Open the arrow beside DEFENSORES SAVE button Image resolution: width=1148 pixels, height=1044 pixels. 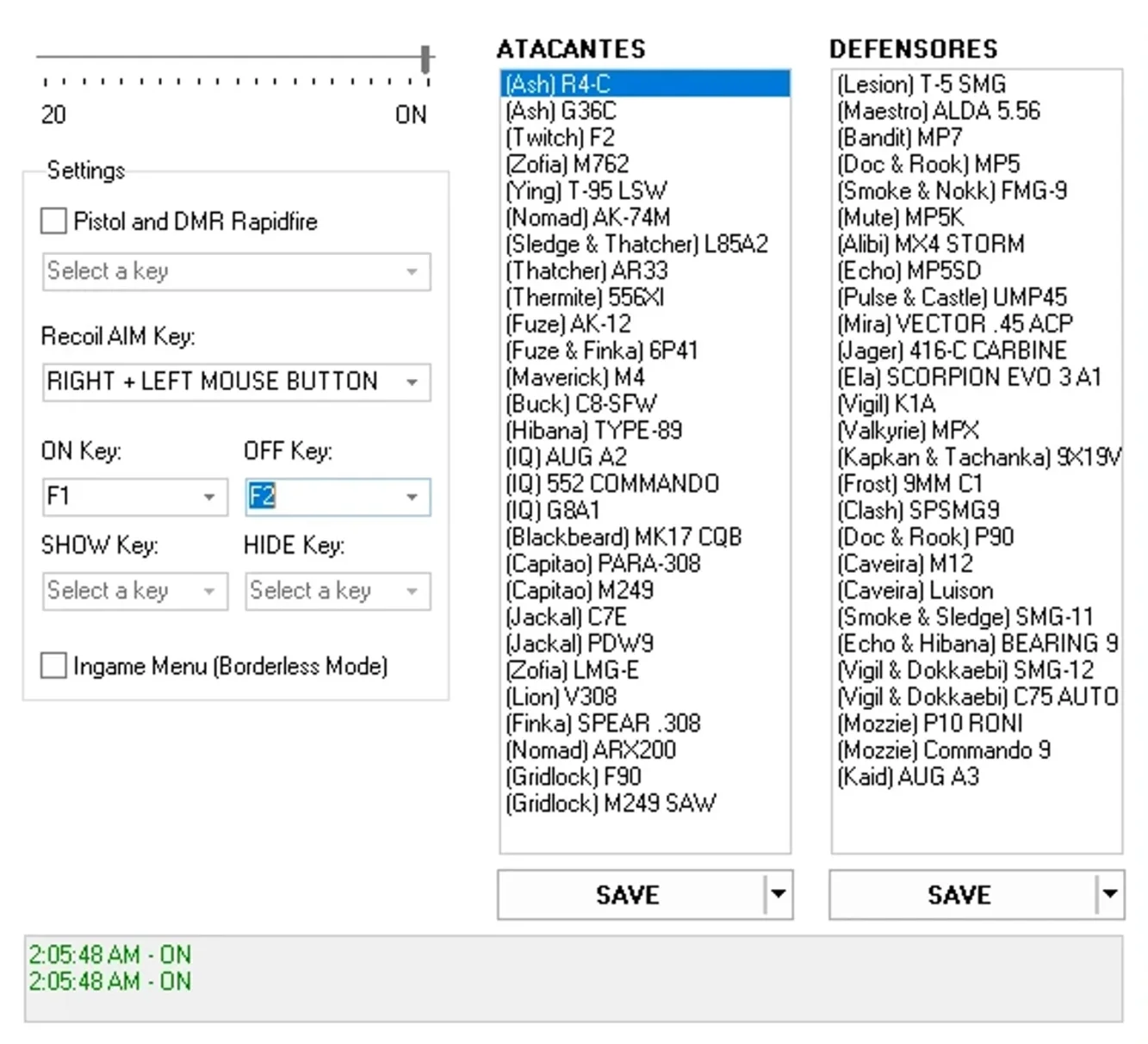pyautogui.click(x=1110, y=895)
